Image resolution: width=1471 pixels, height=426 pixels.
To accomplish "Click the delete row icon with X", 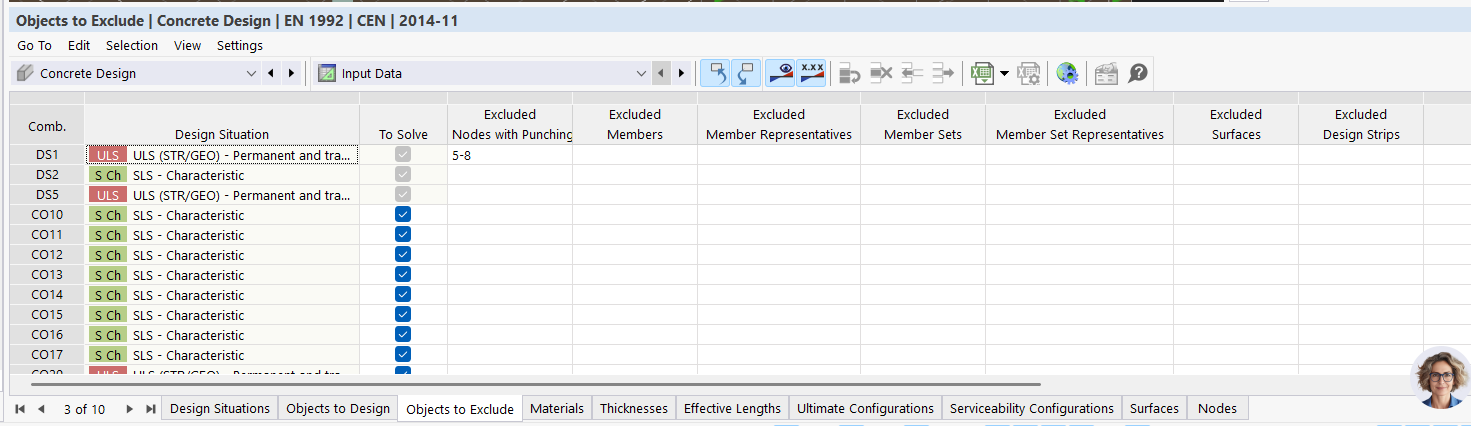I will (881, 73).
